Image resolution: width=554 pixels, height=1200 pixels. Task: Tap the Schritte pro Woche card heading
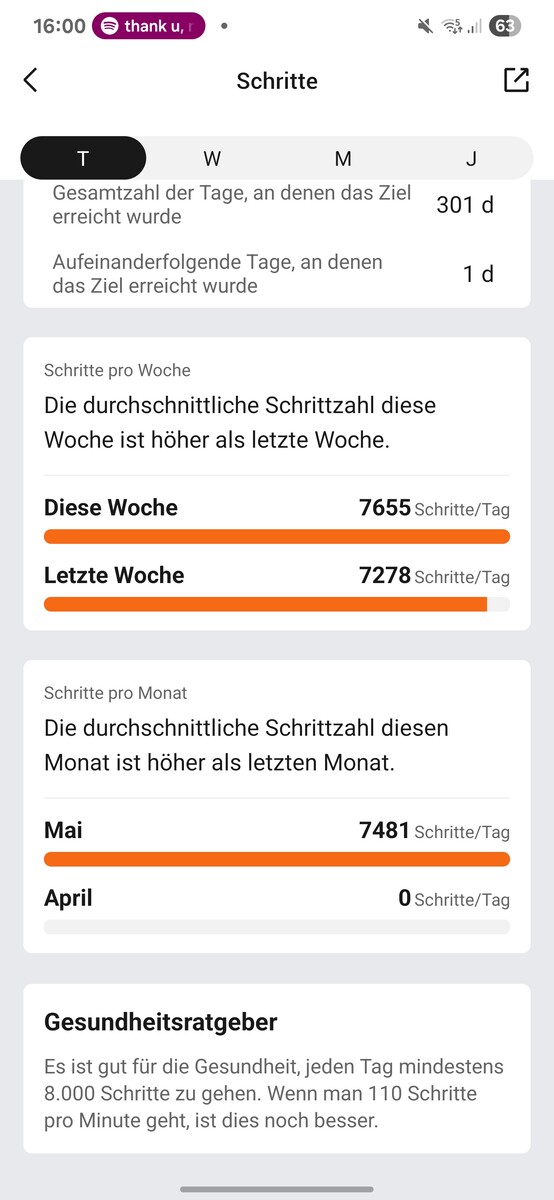pyautogui.click(x=117, y=370)
